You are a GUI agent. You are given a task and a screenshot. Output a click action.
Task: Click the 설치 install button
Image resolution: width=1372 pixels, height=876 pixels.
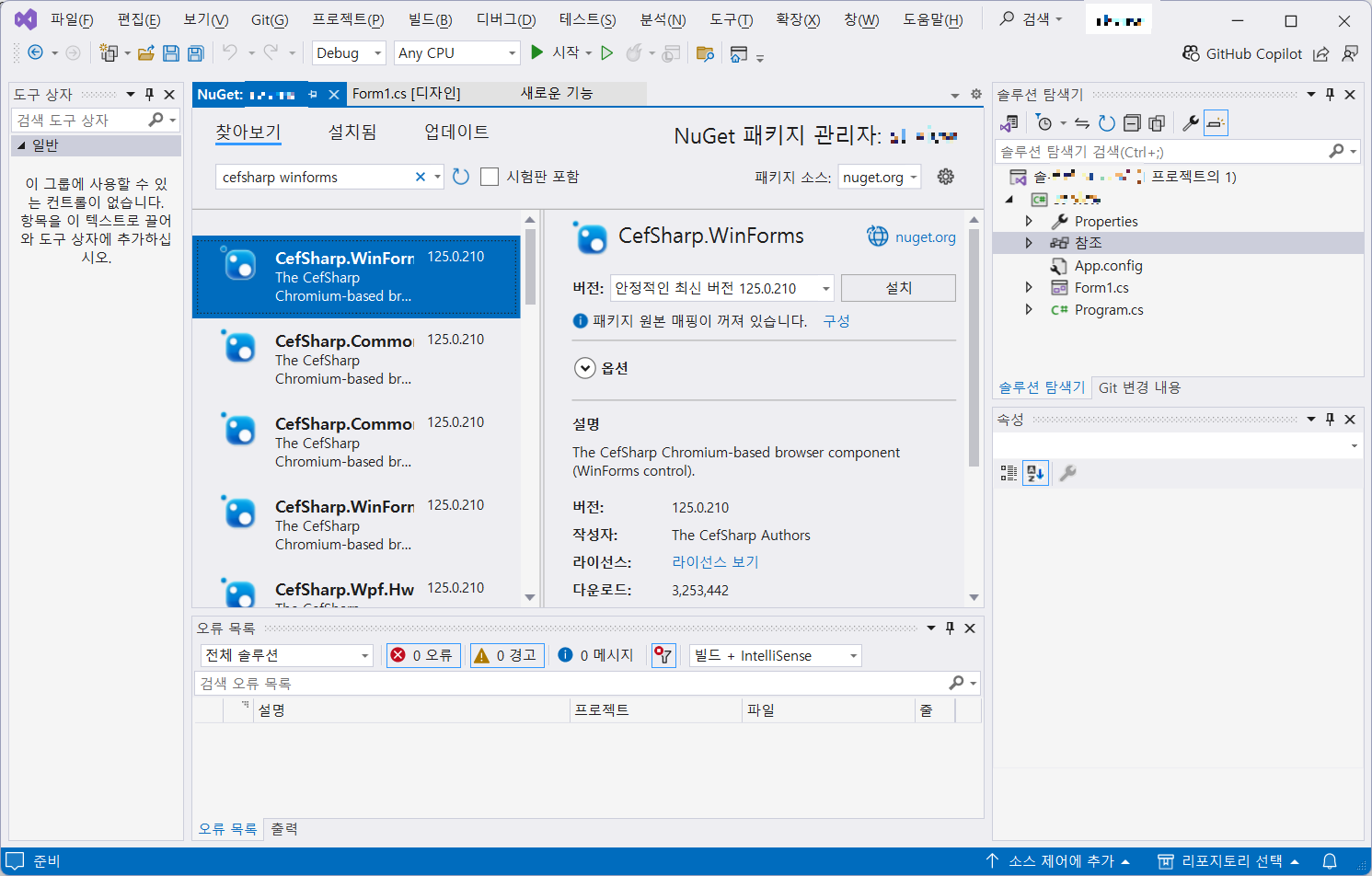tap(898, 288)
